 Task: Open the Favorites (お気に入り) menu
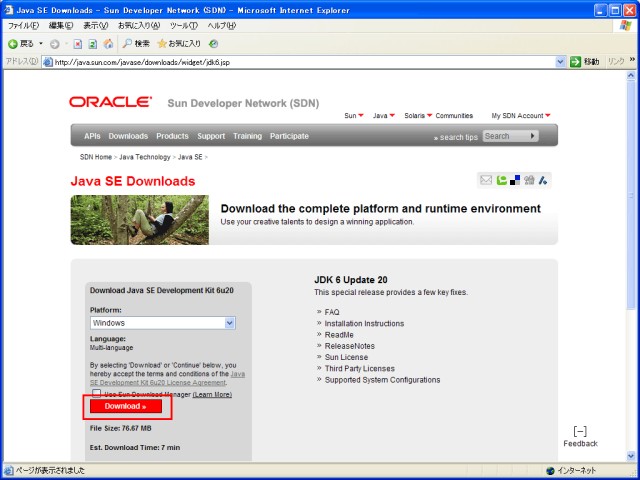(139, 26)
